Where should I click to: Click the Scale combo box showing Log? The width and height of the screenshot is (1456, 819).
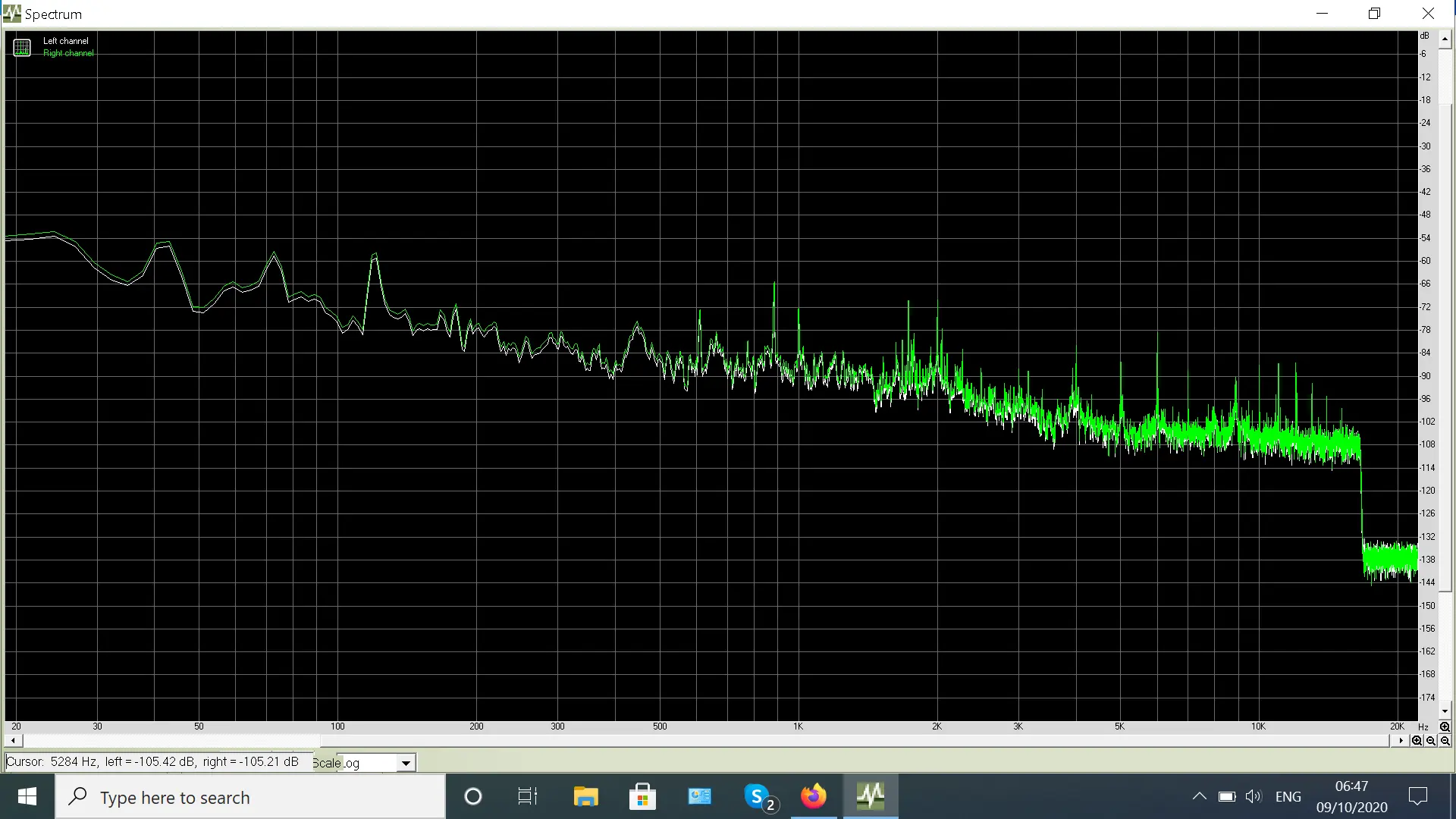368,763
